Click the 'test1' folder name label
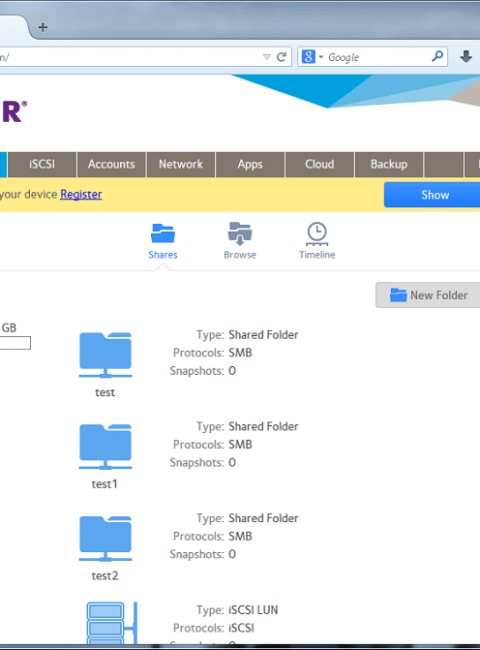The image size is (480, 650). pos(104,484)
